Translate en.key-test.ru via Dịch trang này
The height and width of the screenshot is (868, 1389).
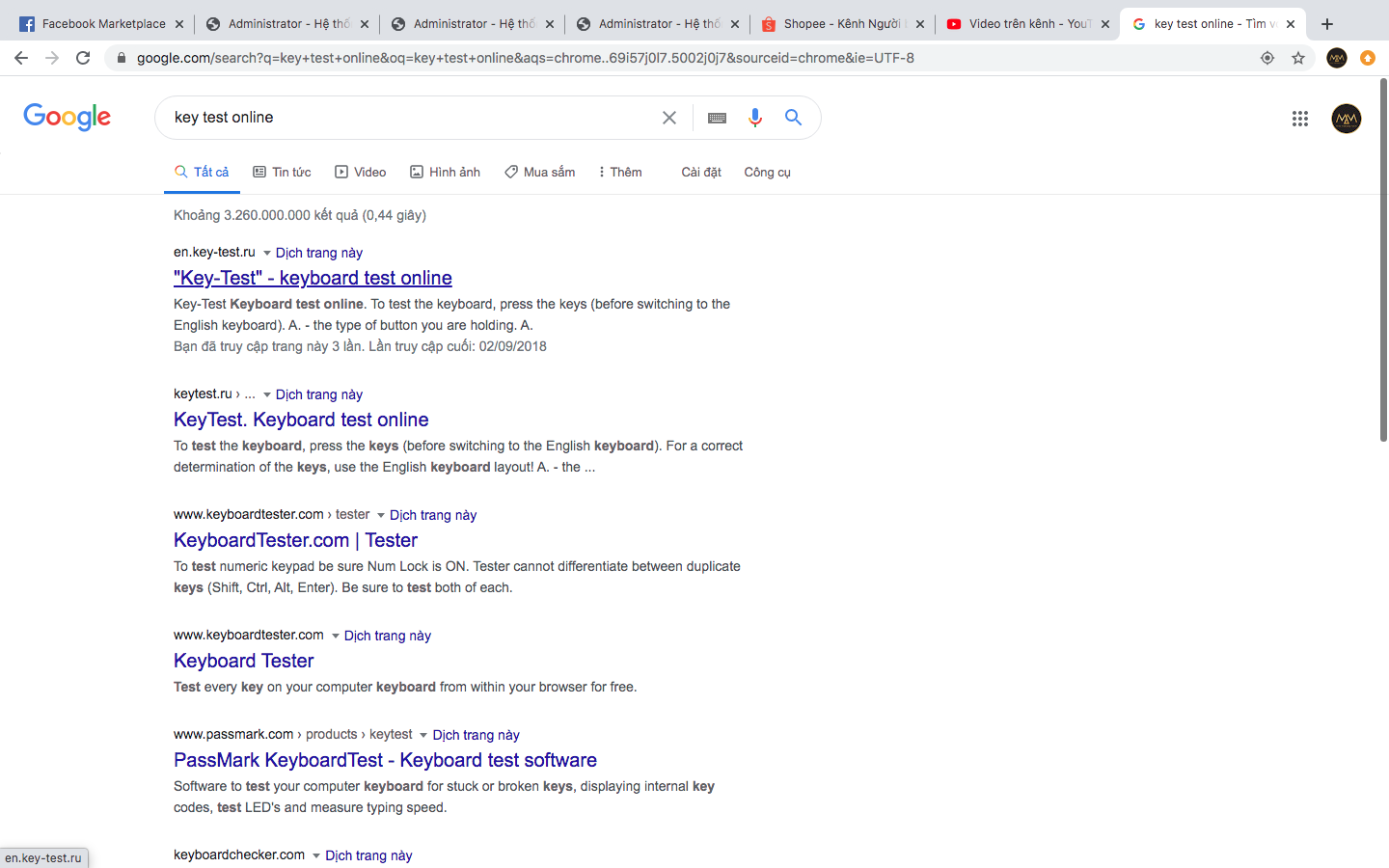tap(319, 253)
